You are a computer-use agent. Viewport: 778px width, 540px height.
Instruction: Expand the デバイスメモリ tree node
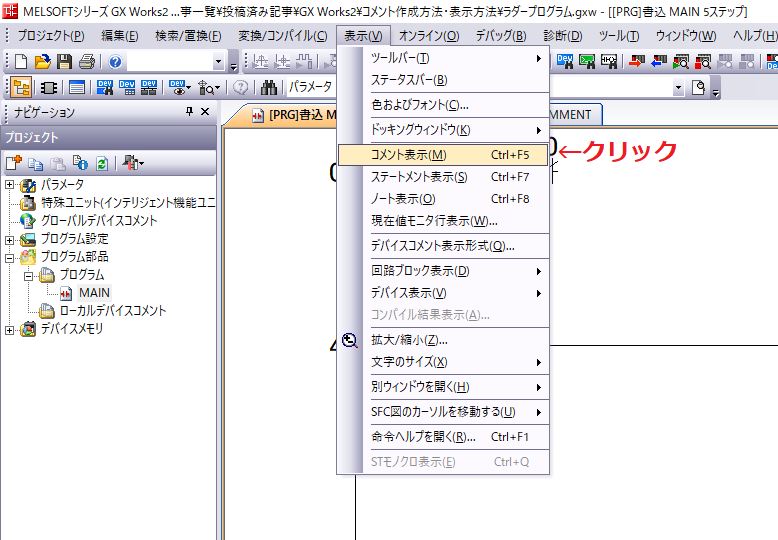pyautogui.click(x=9, y=330)
